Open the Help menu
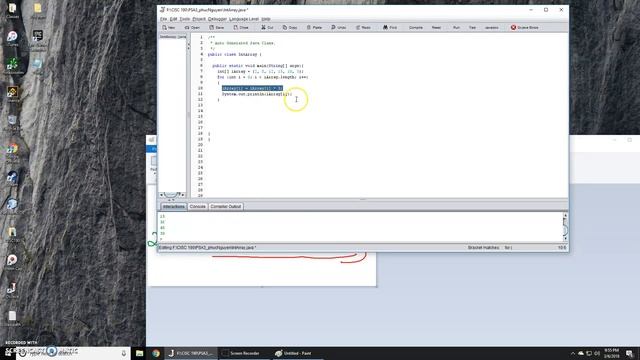The width and height of the screenshot is (640, 360). tap(266, 19)
